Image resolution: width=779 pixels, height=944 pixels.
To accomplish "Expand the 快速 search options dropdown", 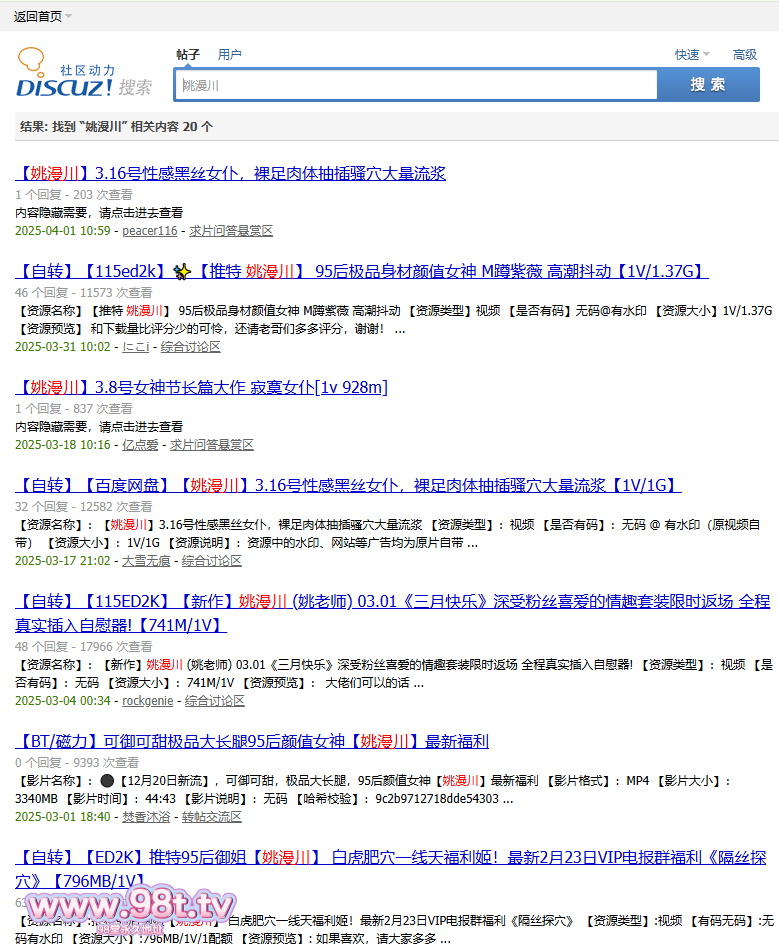I will [692, 55].
